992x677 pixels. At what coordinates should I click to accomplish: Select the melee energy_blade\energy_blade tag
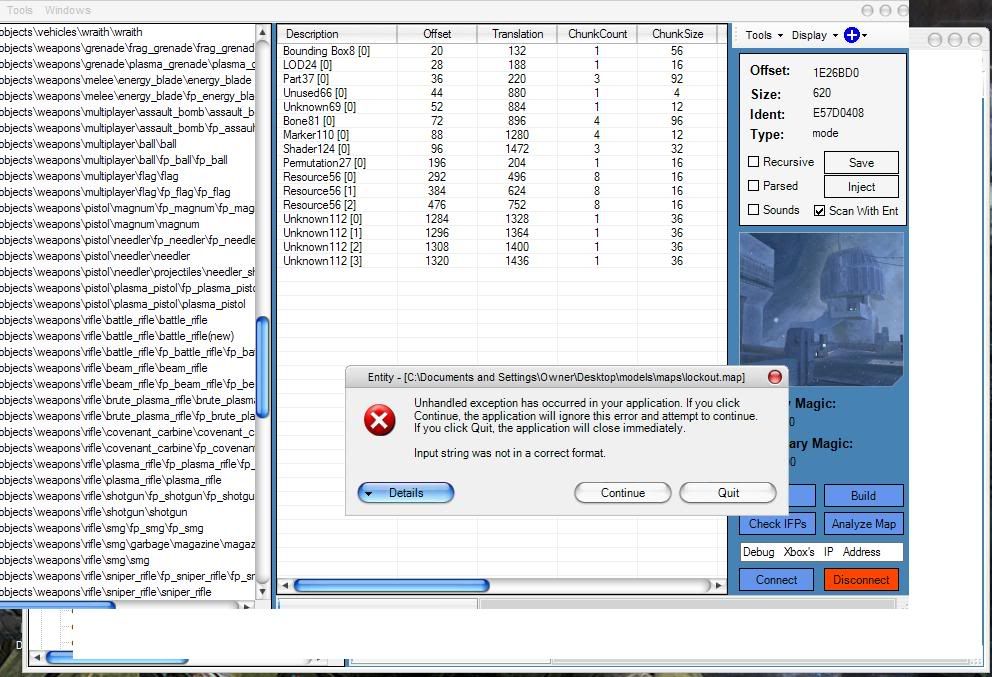(125, 80)
